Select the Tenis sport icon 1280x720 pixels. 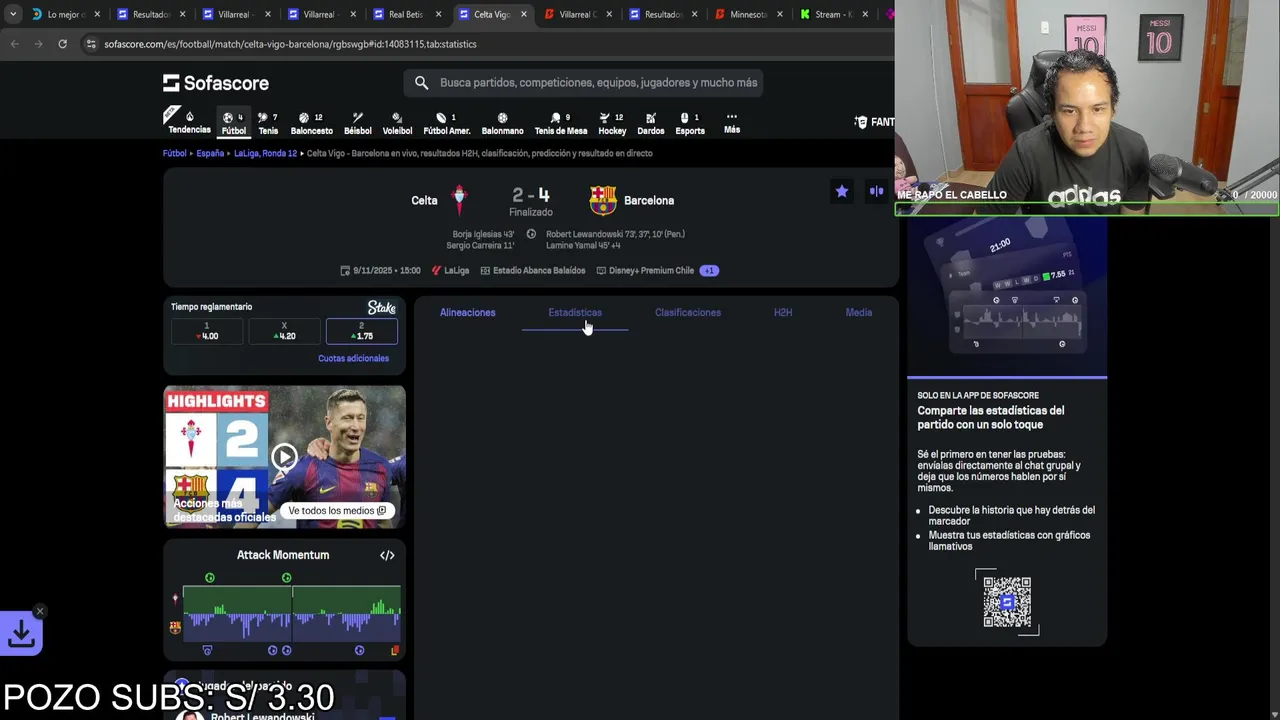[x=268, y=123]
